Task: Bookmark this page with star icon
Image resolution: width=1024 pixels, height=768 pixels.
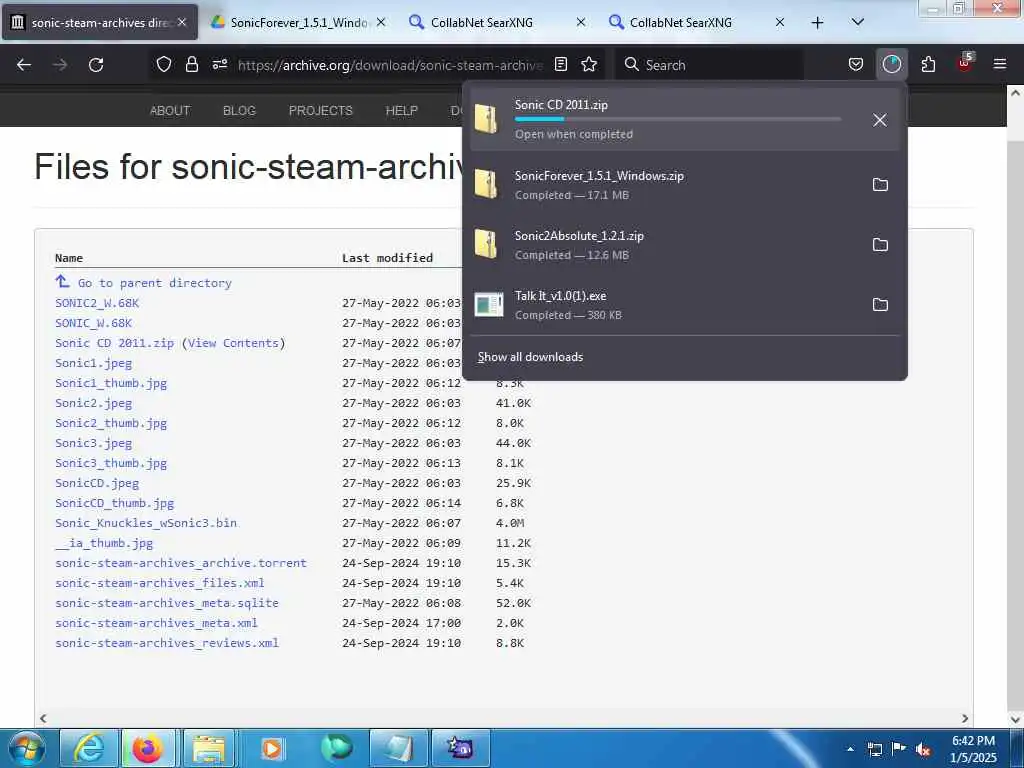Action: click(589, 64)
